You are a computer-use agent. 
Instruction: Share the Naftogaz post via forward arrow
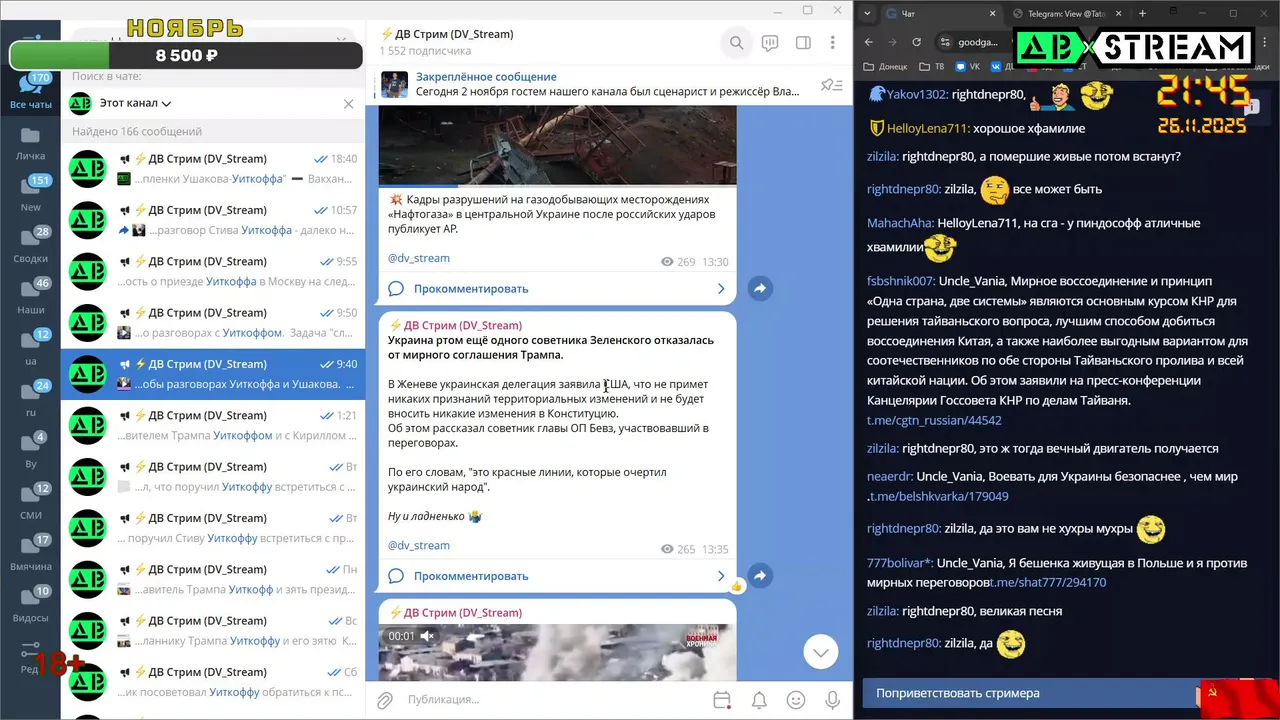click(x=759, y=288)
